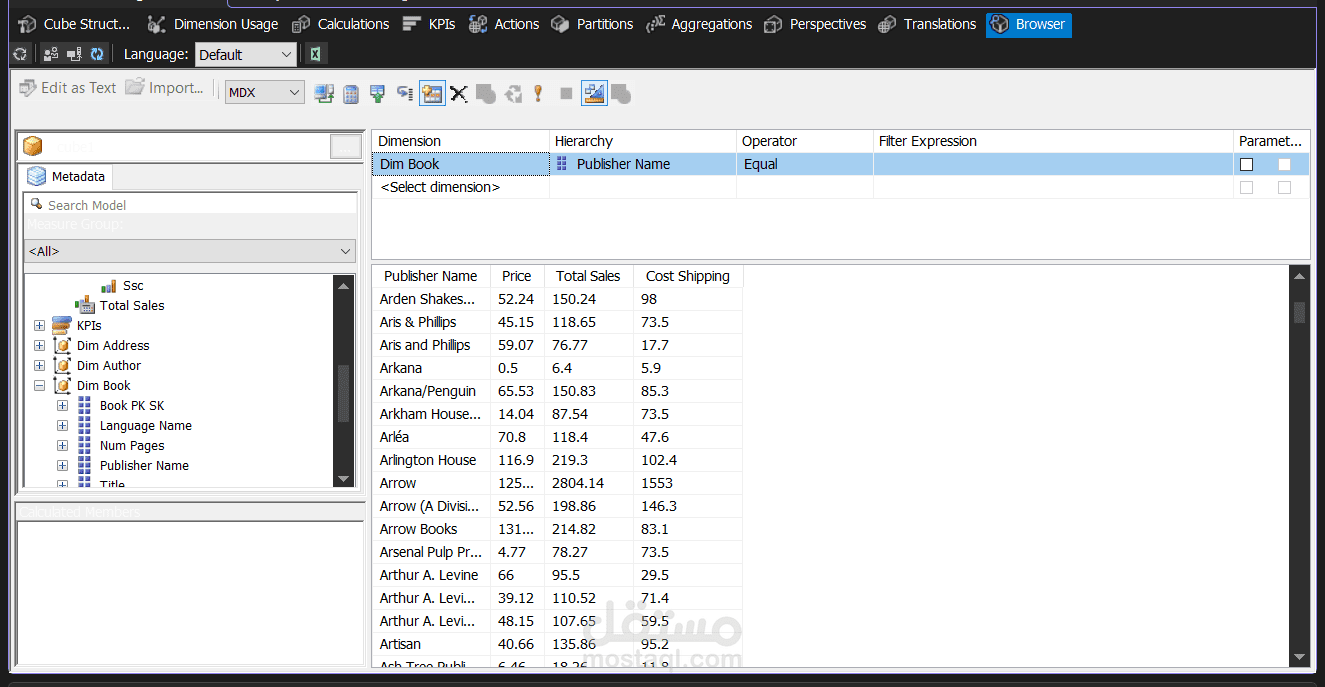Click the Metadata tab
This screenshot has height=687, width=1325.
[x=67, y=176]
